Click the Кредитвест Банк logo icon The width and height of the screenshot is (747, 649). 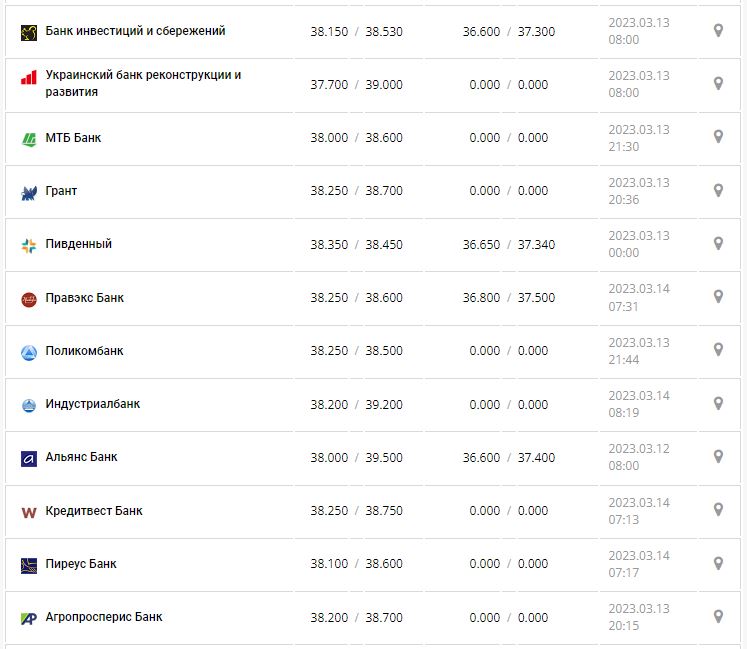[29, 512]
